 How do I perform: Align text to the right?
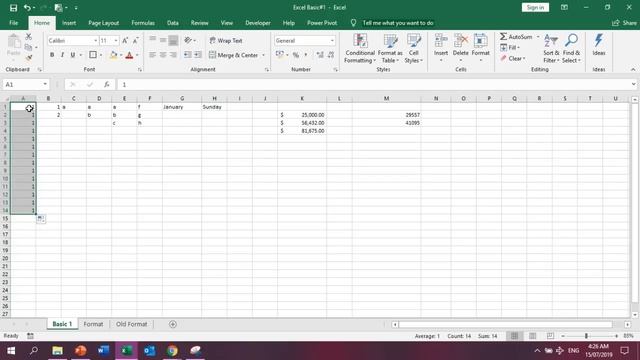pyautogui.click(x=173, y=55)
